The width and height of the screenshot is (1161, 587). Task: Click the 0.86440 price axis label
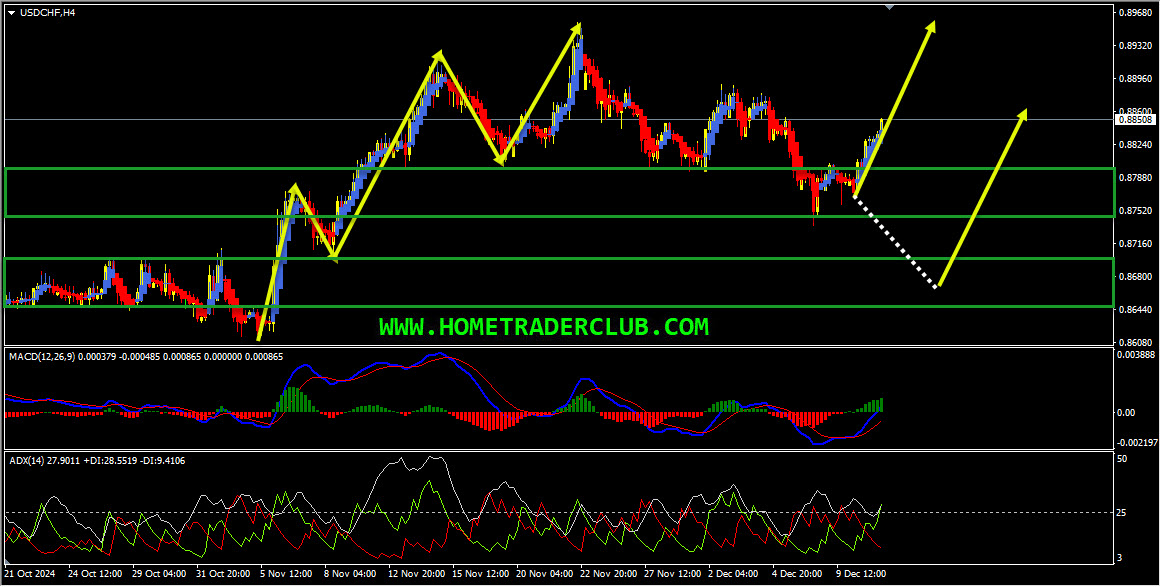(x=1135, y=309)
